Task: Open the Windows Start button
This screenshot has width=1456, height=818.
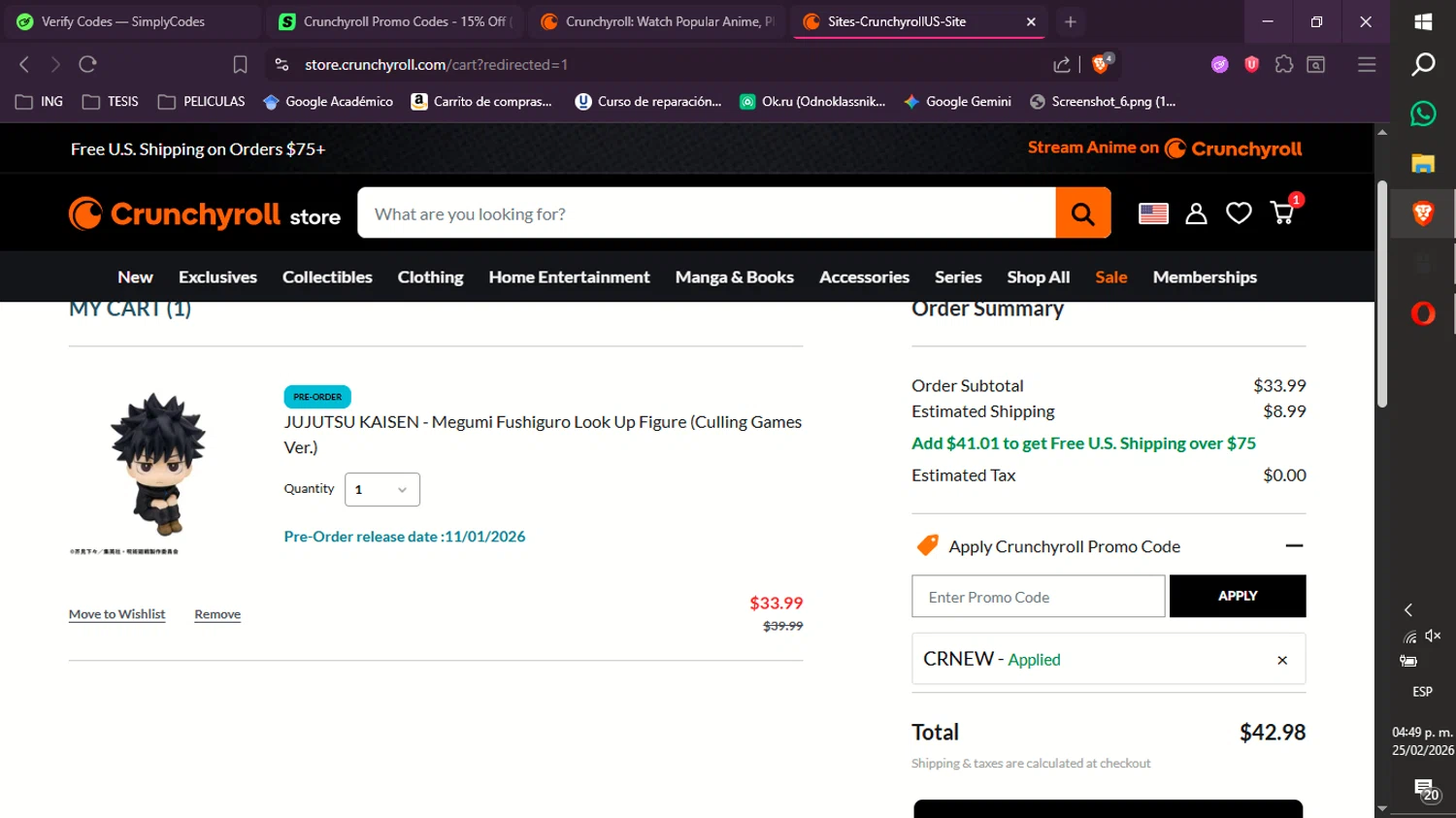Action: click(1423, 21)
